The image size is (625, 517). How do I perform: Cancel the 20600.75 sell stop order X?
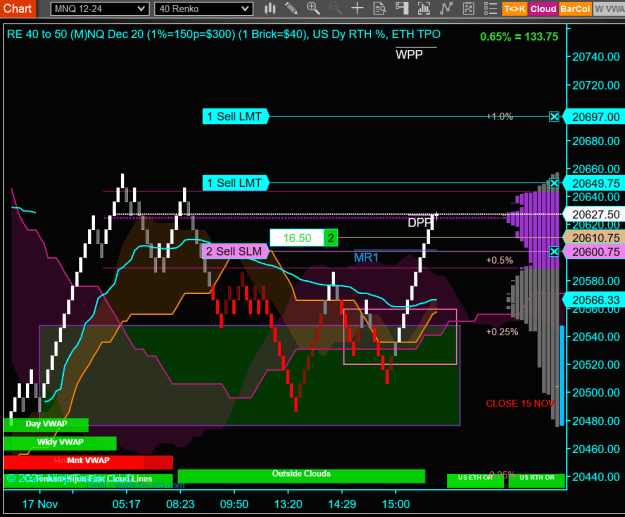coord(554,252)
